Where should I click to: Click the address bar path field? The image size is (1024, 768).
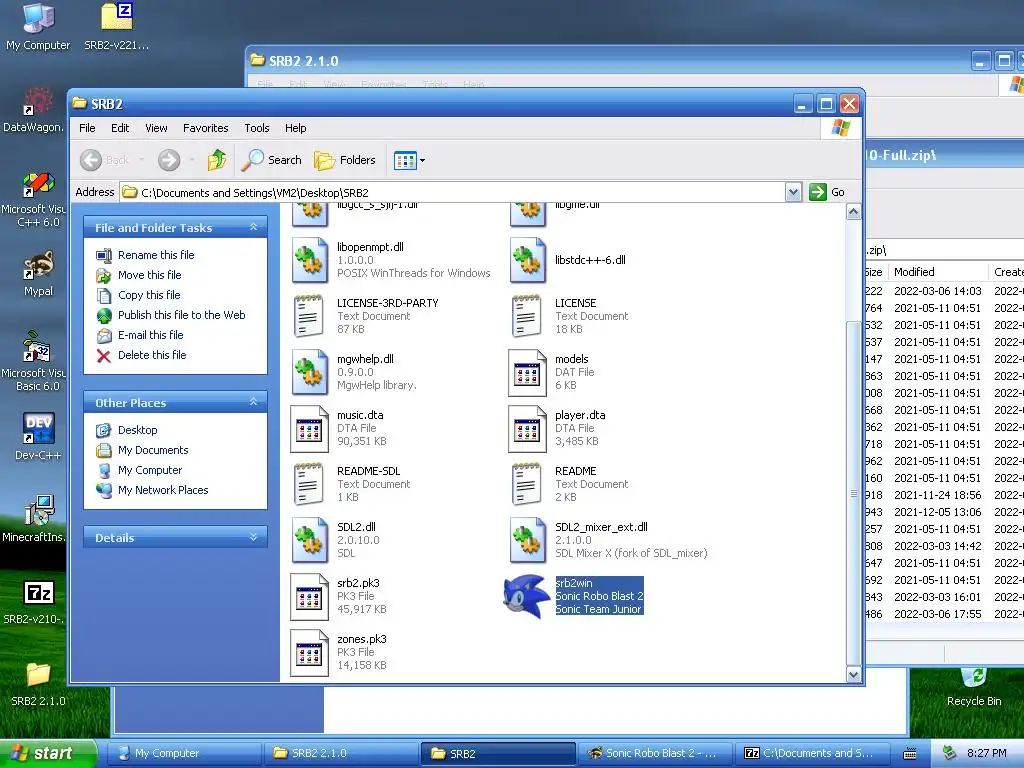[x=453, y=192]
